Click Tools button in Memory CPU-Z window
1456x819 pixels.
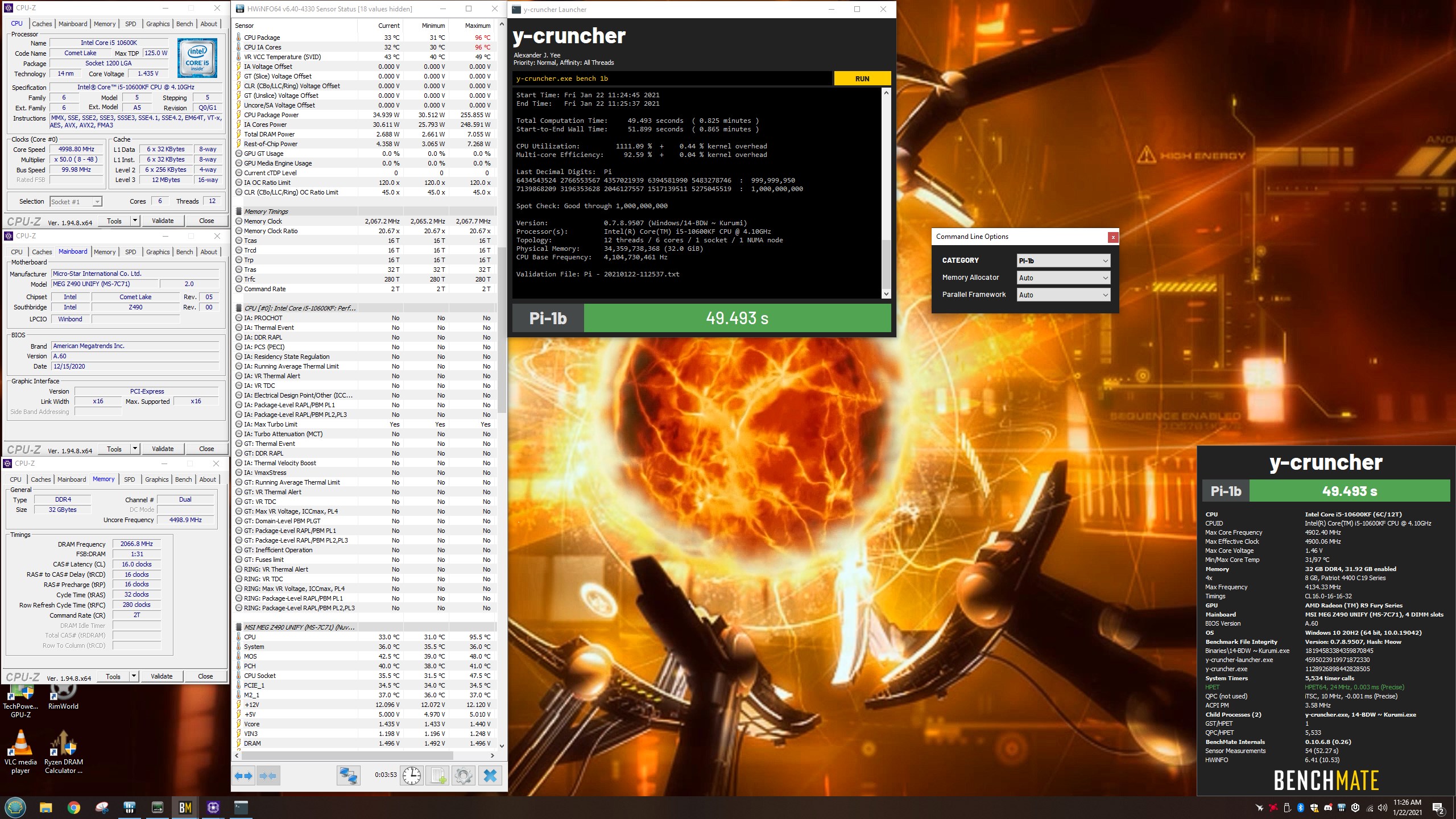click(x=113, y=676)
